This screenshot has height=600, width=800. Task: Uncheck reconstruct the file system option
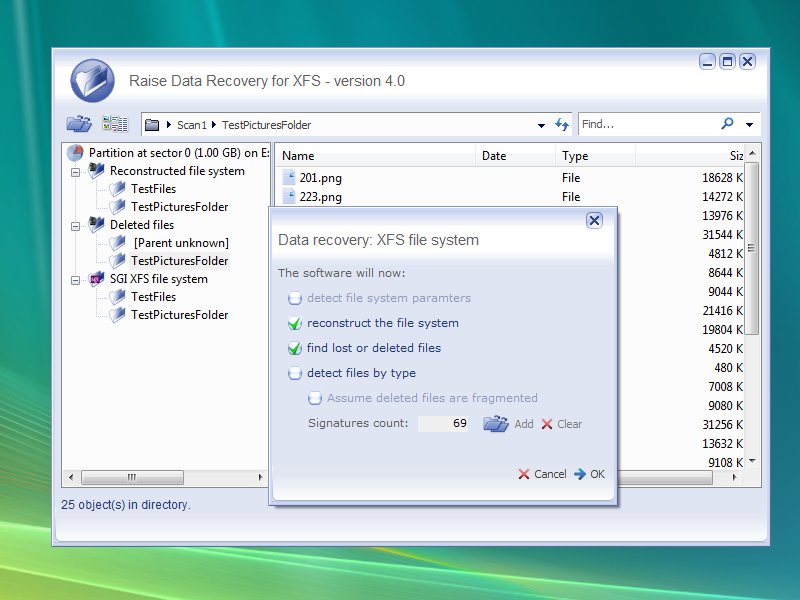point(295,323)
